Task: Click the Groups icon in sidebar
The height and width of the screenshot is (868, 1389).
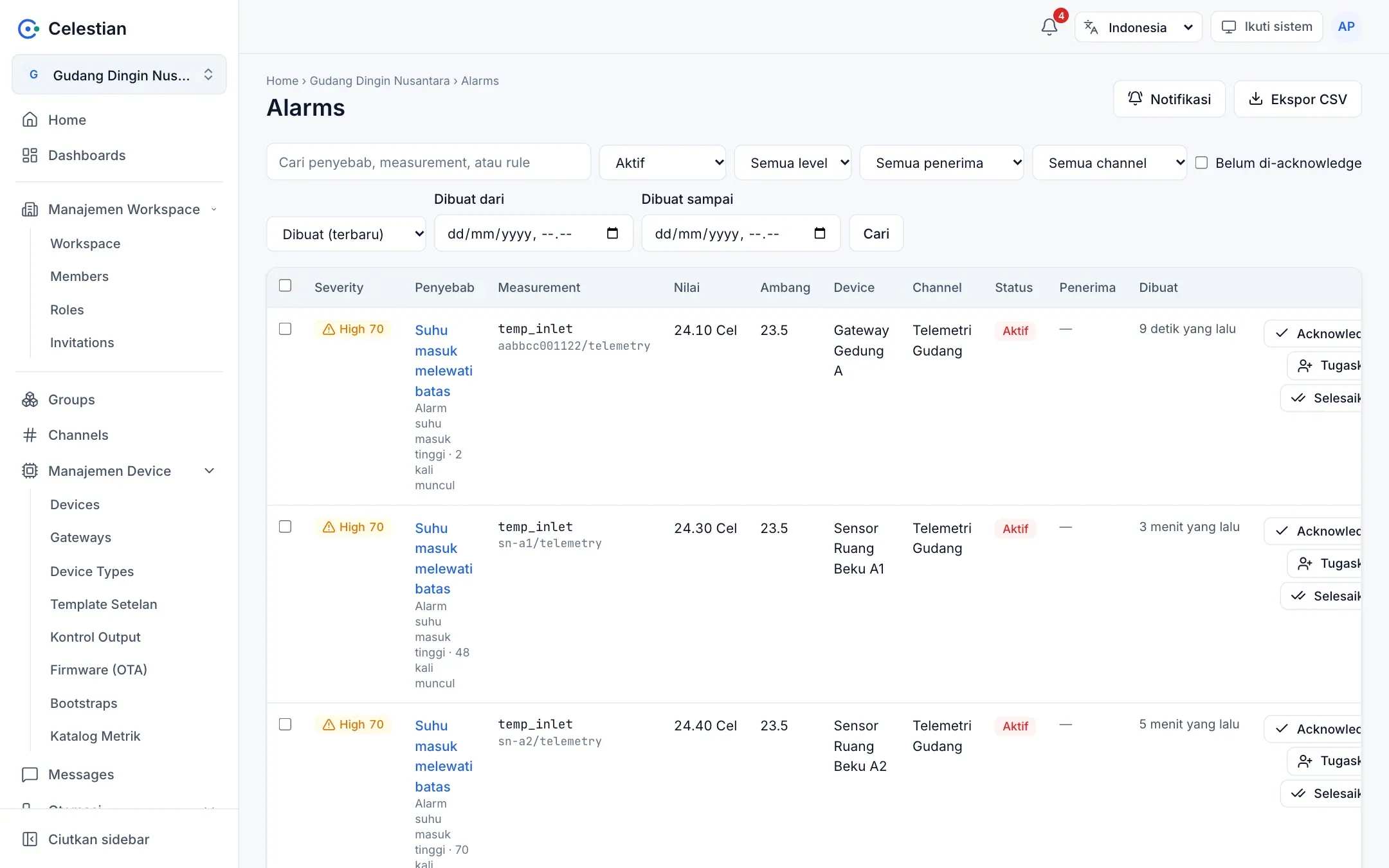Action: point(30,399)
